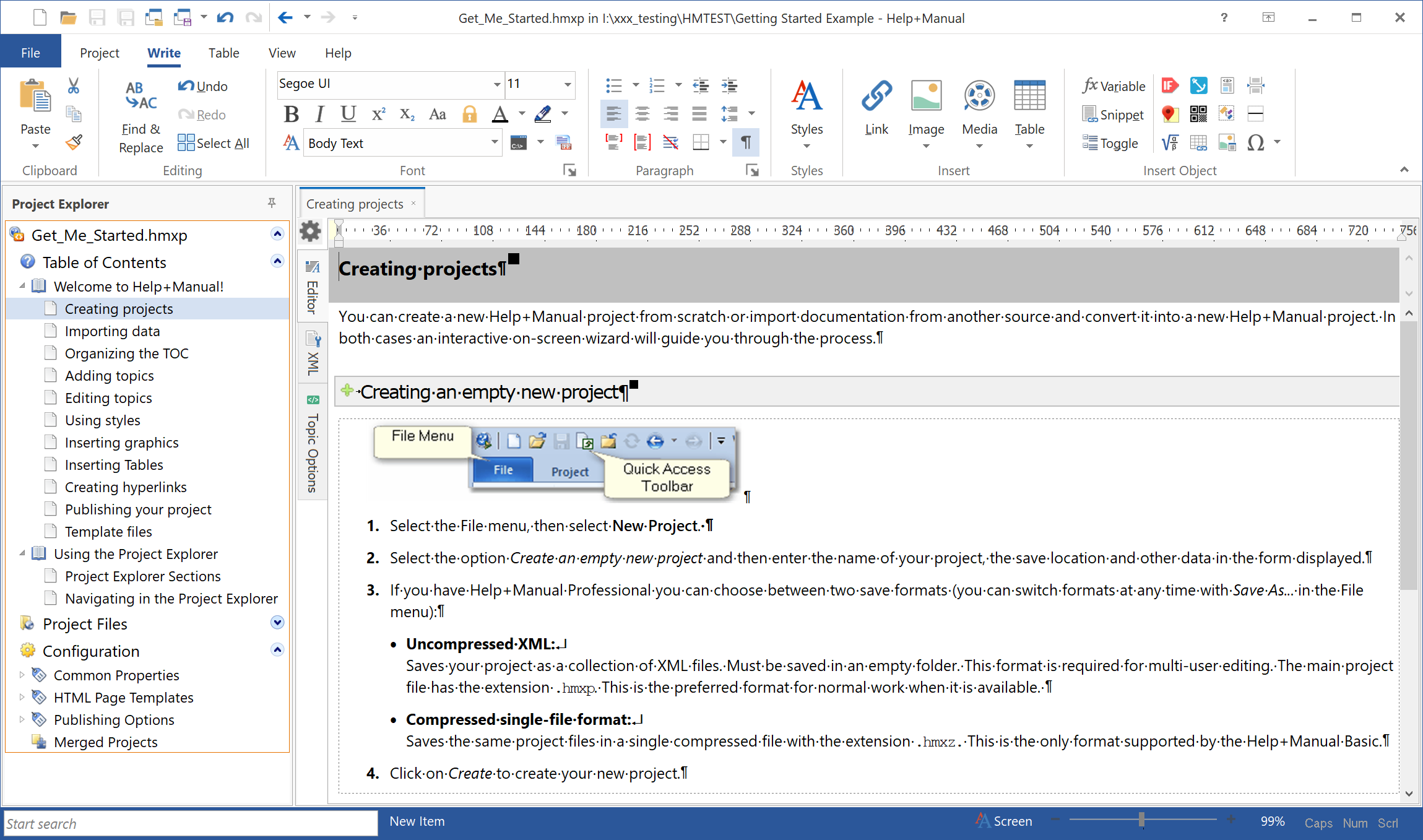Click the Omega special character icon
The height and width of the screenshot is (840, 1423).
pos(1255,142)
